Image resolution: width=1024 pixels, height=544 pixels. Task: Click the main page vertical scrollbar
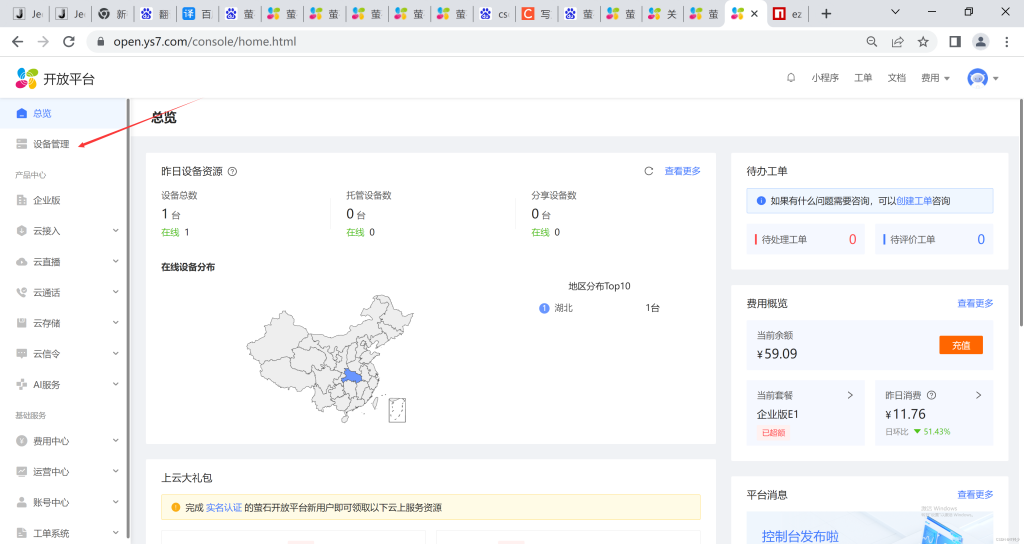click(x=1021, y=212)
